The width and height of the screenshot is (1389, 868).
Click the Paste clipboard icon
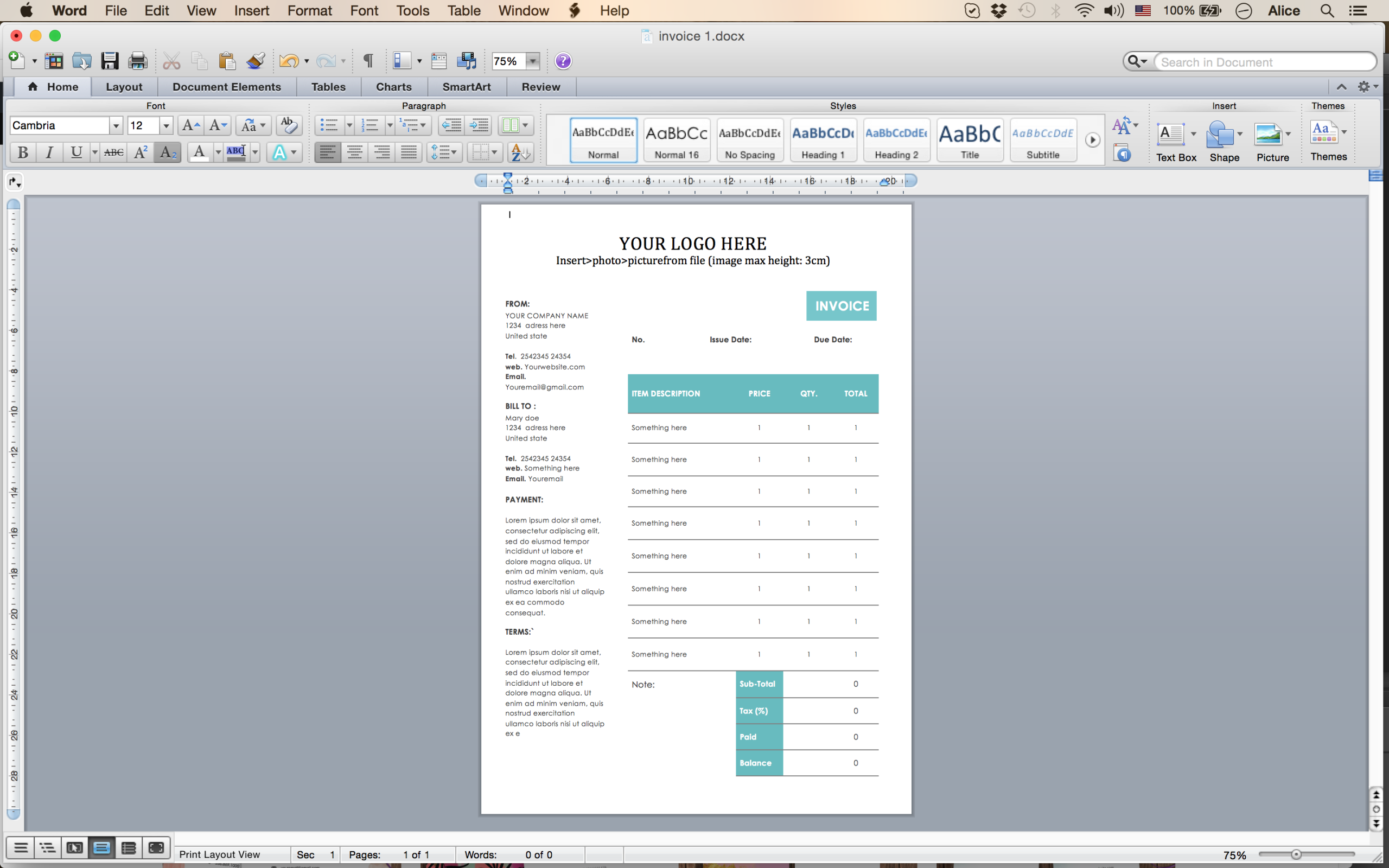tap(227, 61)
